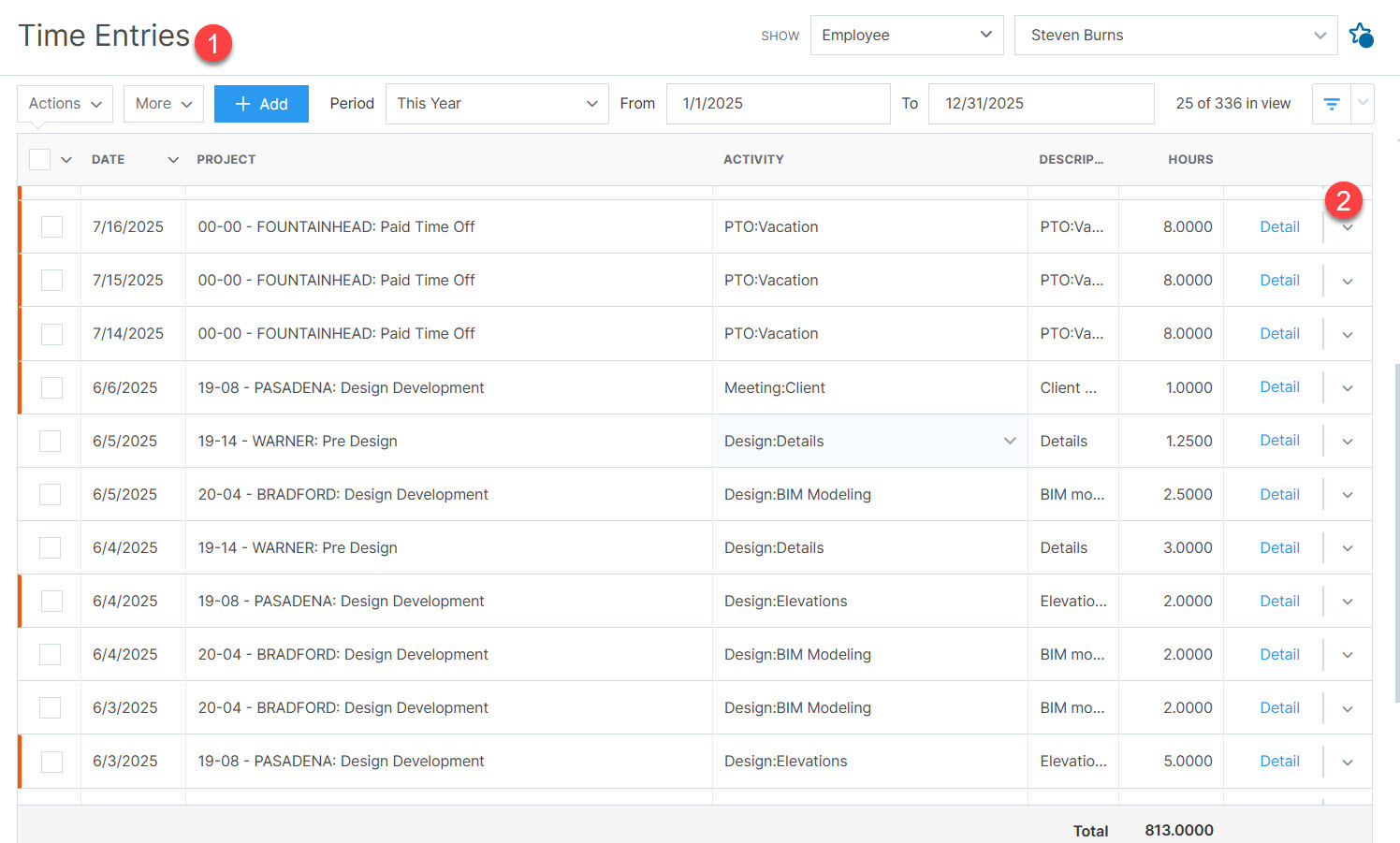The image size is (1400, 843).
Task: Open Detail link for 6/3/2025 PASADENA entry
Action: tap(1279, 761)
